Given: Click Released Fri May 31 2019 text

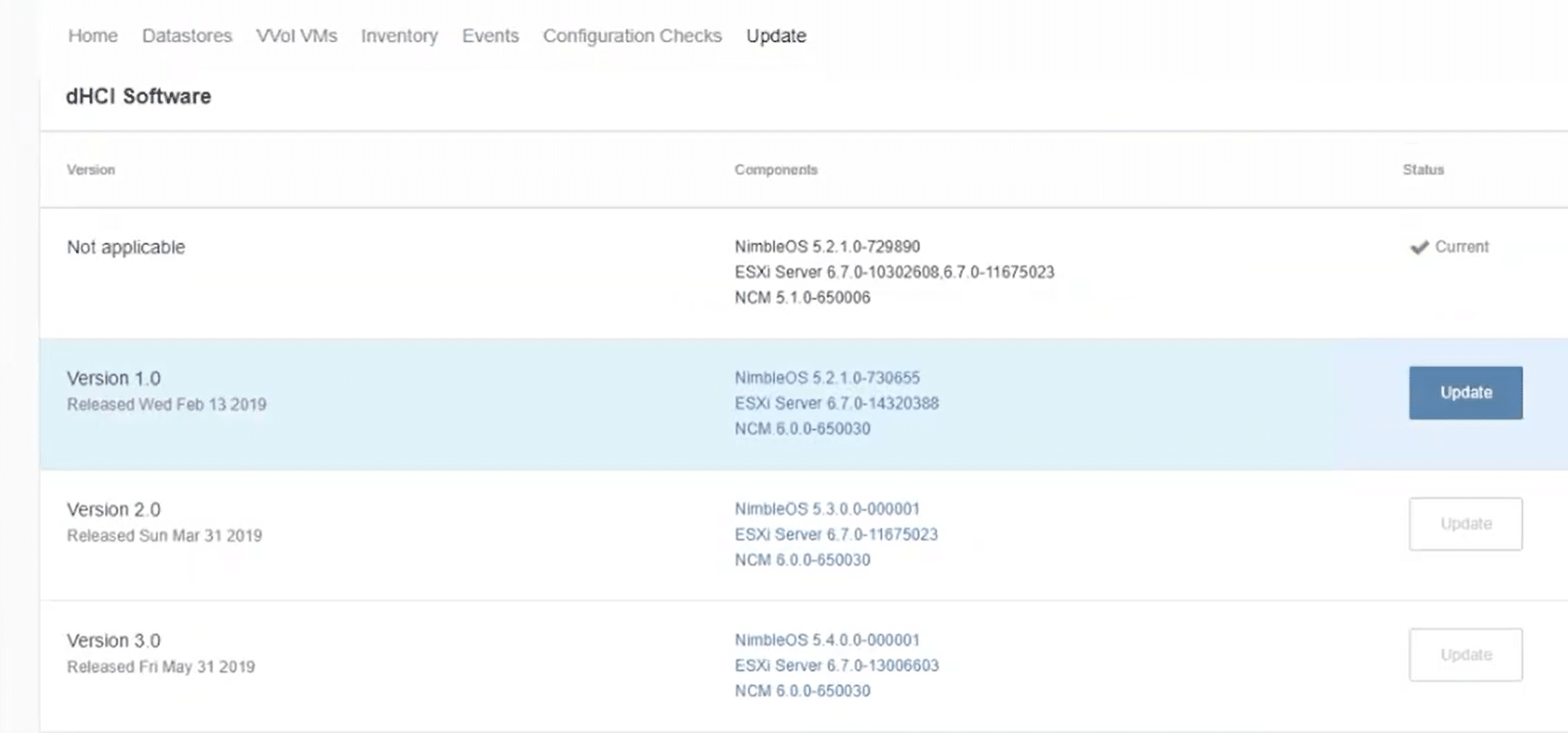Looking at the screenshot, I should pos(161,666).
